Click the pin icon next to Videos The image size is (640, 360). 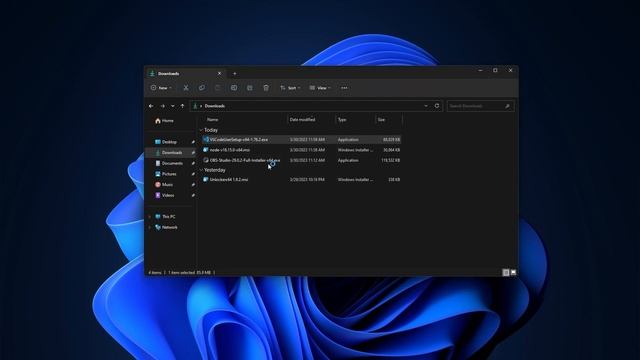point(193,195)
